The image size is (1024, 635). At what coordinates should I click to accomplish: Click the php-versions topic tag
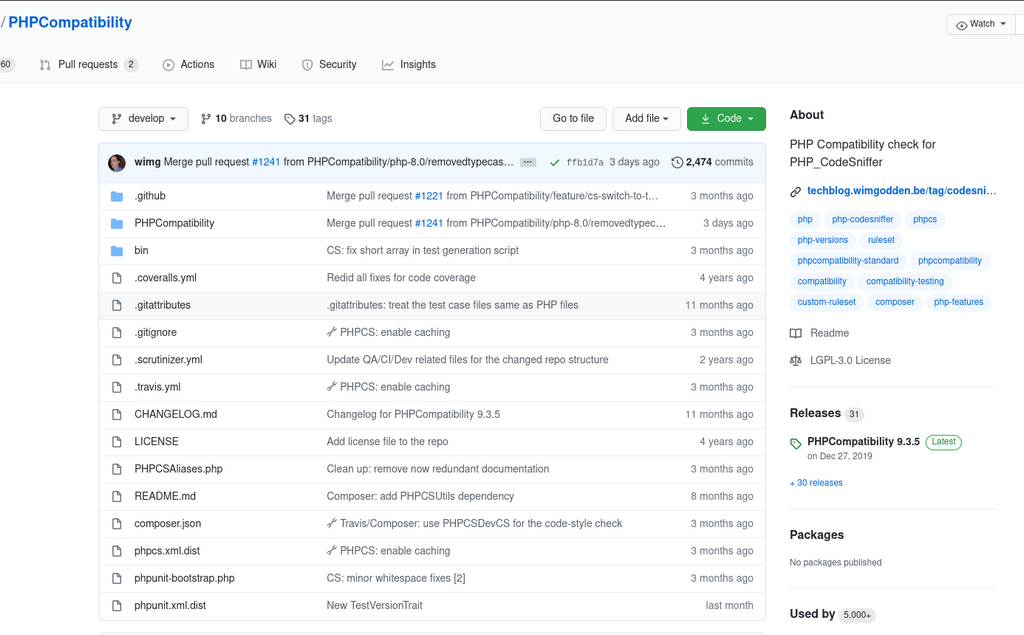pyautogui.click(x=822, y=240)
